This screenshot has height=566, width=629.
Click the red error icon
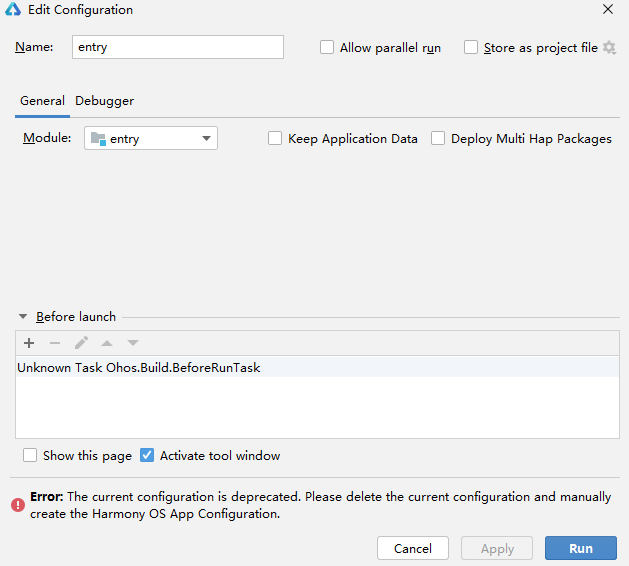(18, 505)
